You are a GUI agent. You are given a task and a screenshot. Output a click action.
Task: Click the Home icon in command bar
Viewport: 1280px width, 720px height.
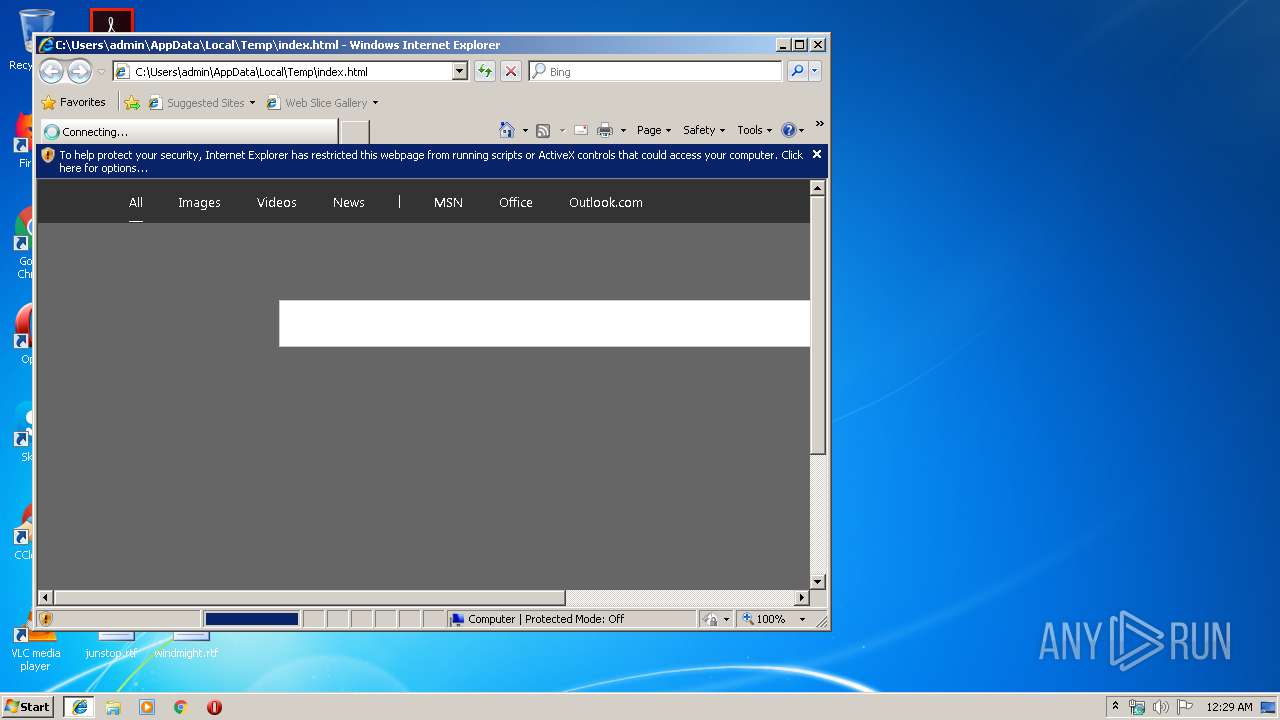tap(507, 130)
